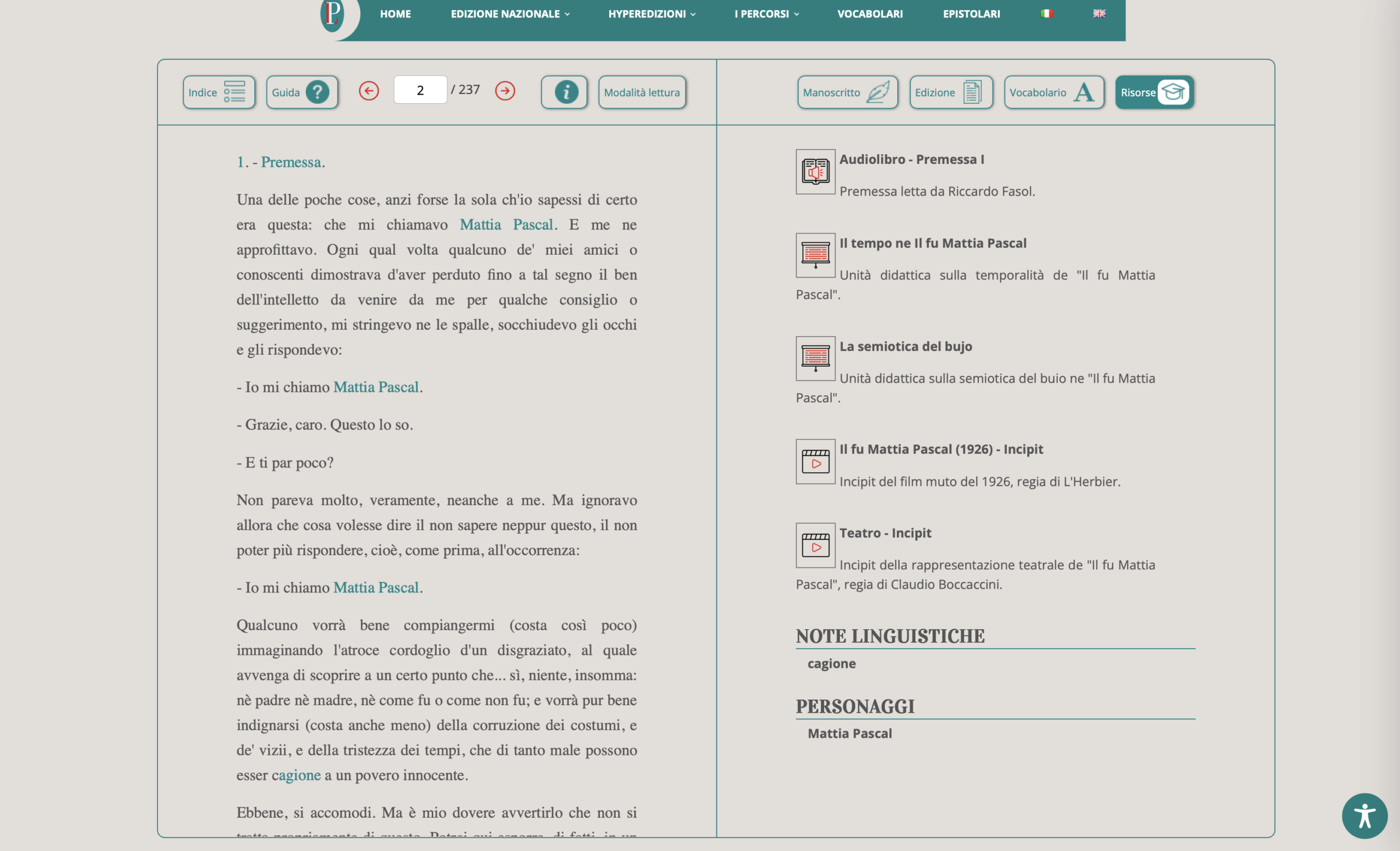1400x851 pixels.
Task: Open La semiotica del bujo title
Action: tap(906, 347)
